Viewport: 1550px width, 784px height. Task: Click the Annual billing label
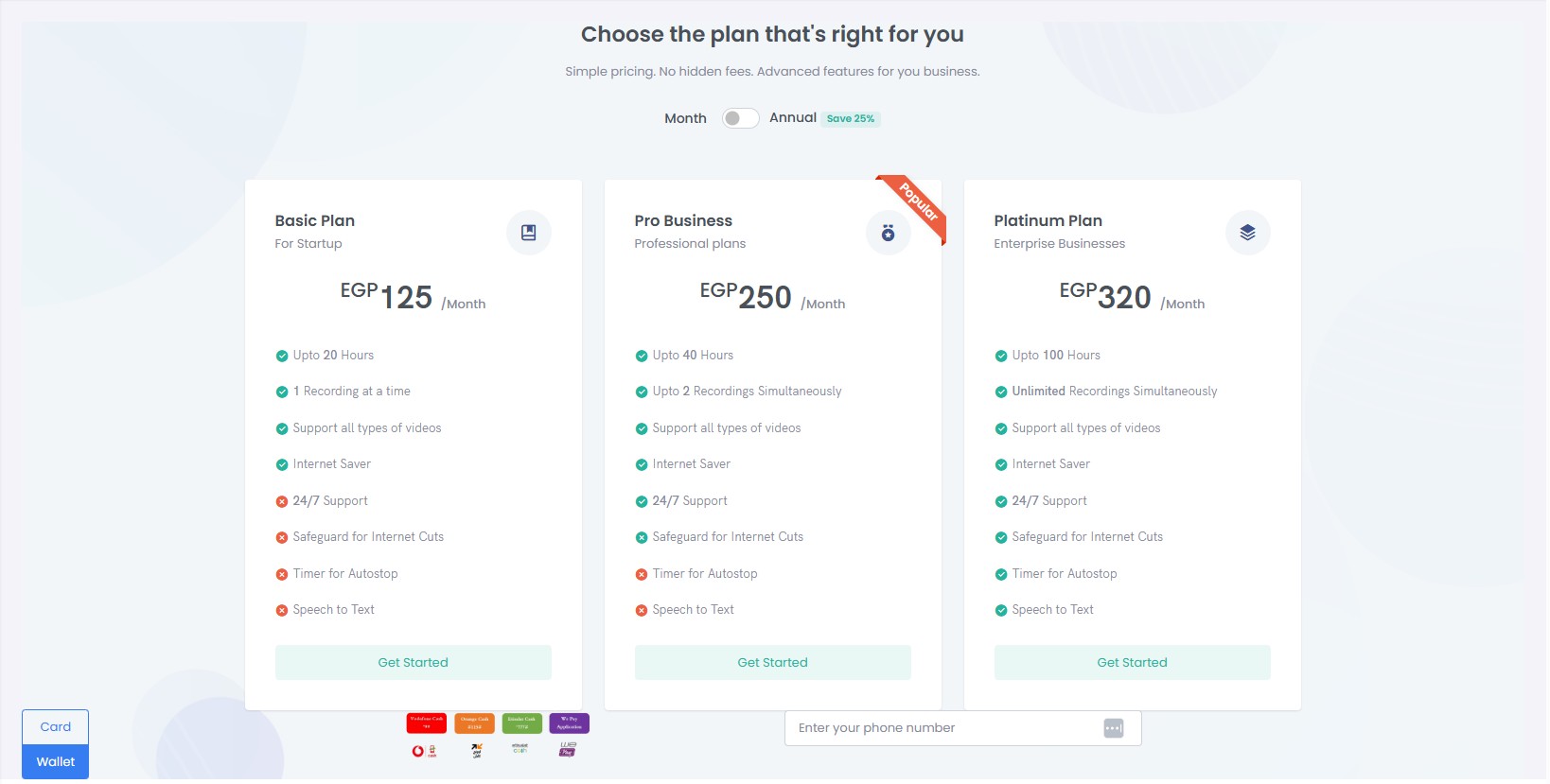pyautogui.click(x=792, y=117)
